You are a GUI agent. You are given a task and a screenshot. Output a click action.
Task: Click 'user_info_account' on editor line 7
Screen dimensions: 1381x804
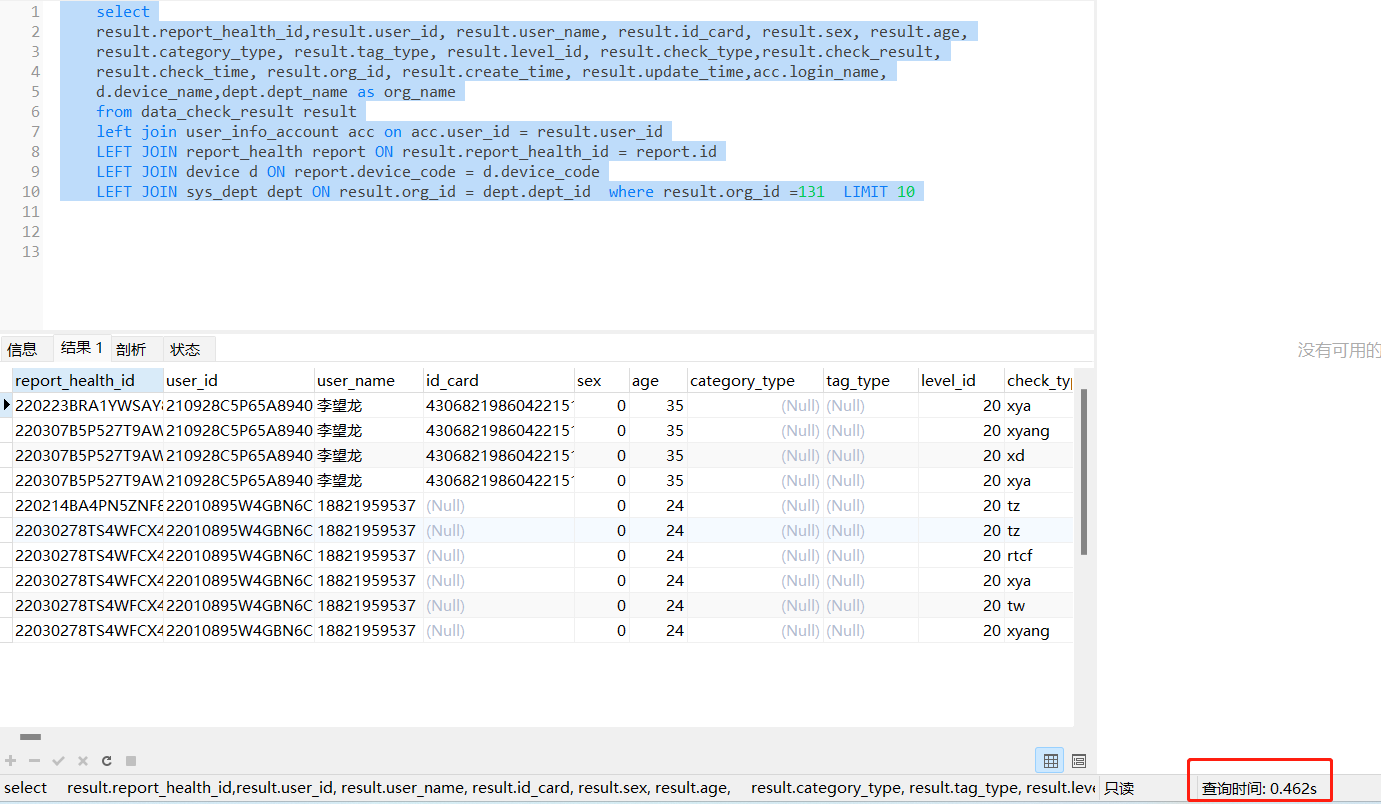(x=262, y=132)
